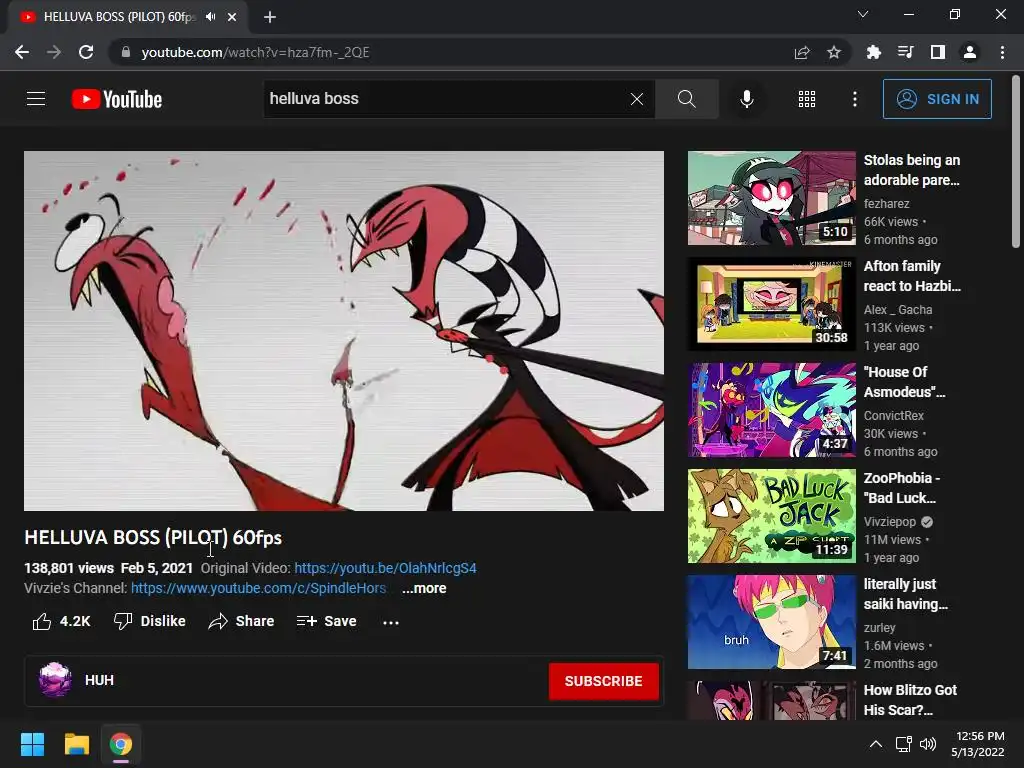Click the Chrome taskbar icon
The width and height of the screenshot is (1024, 768).
coord(120,744)
